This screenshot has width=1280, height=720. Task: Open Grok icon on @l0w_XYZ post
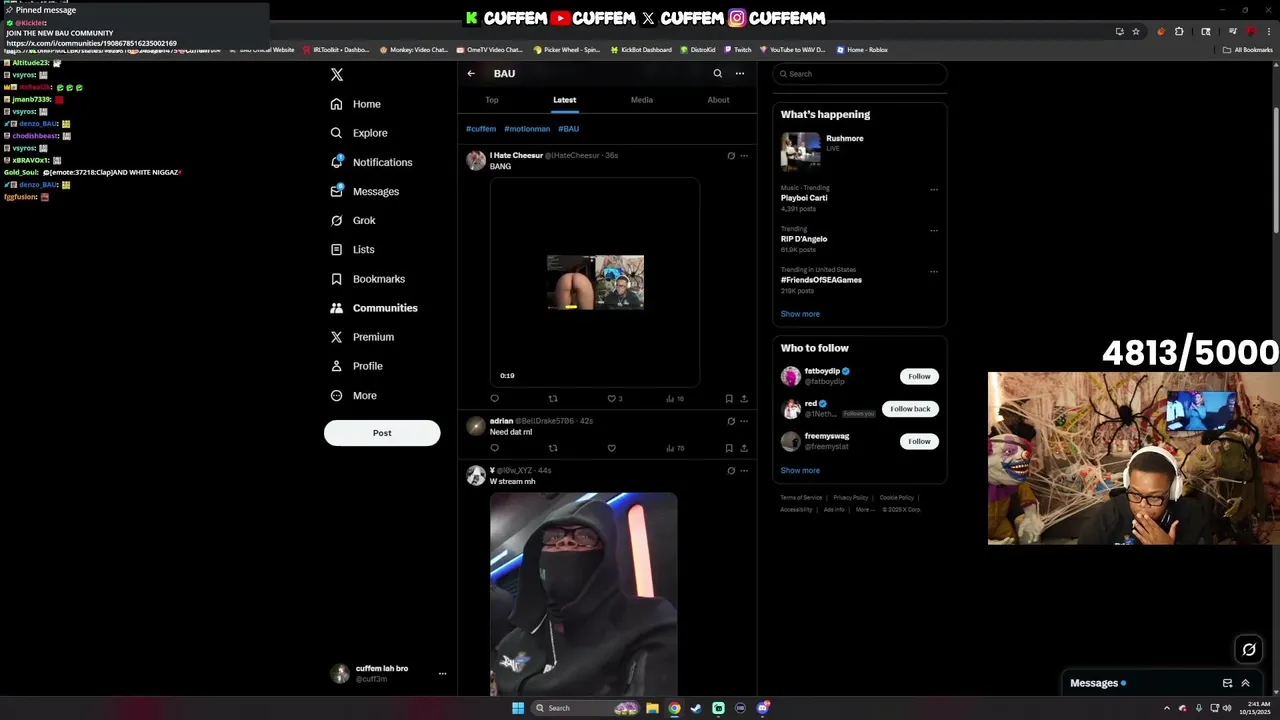click(x=731, y=470)
